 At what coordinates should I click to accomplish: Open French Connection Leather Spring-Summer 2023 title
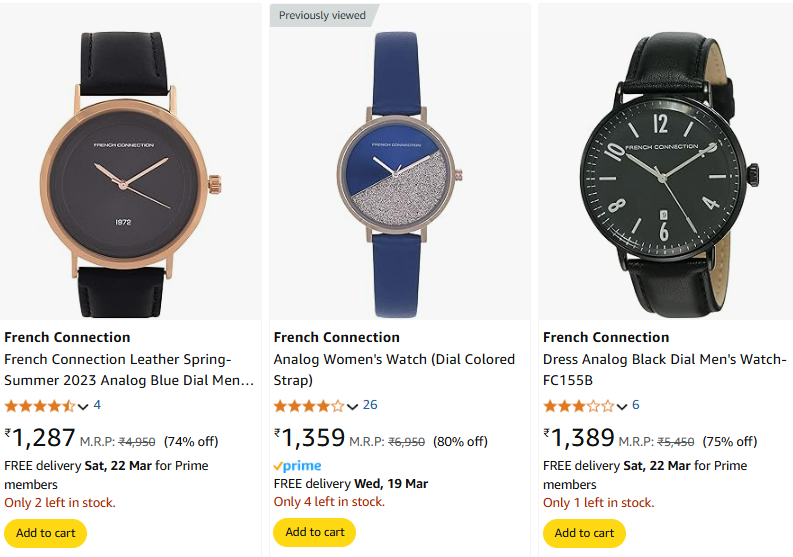[x=129, y=370]
